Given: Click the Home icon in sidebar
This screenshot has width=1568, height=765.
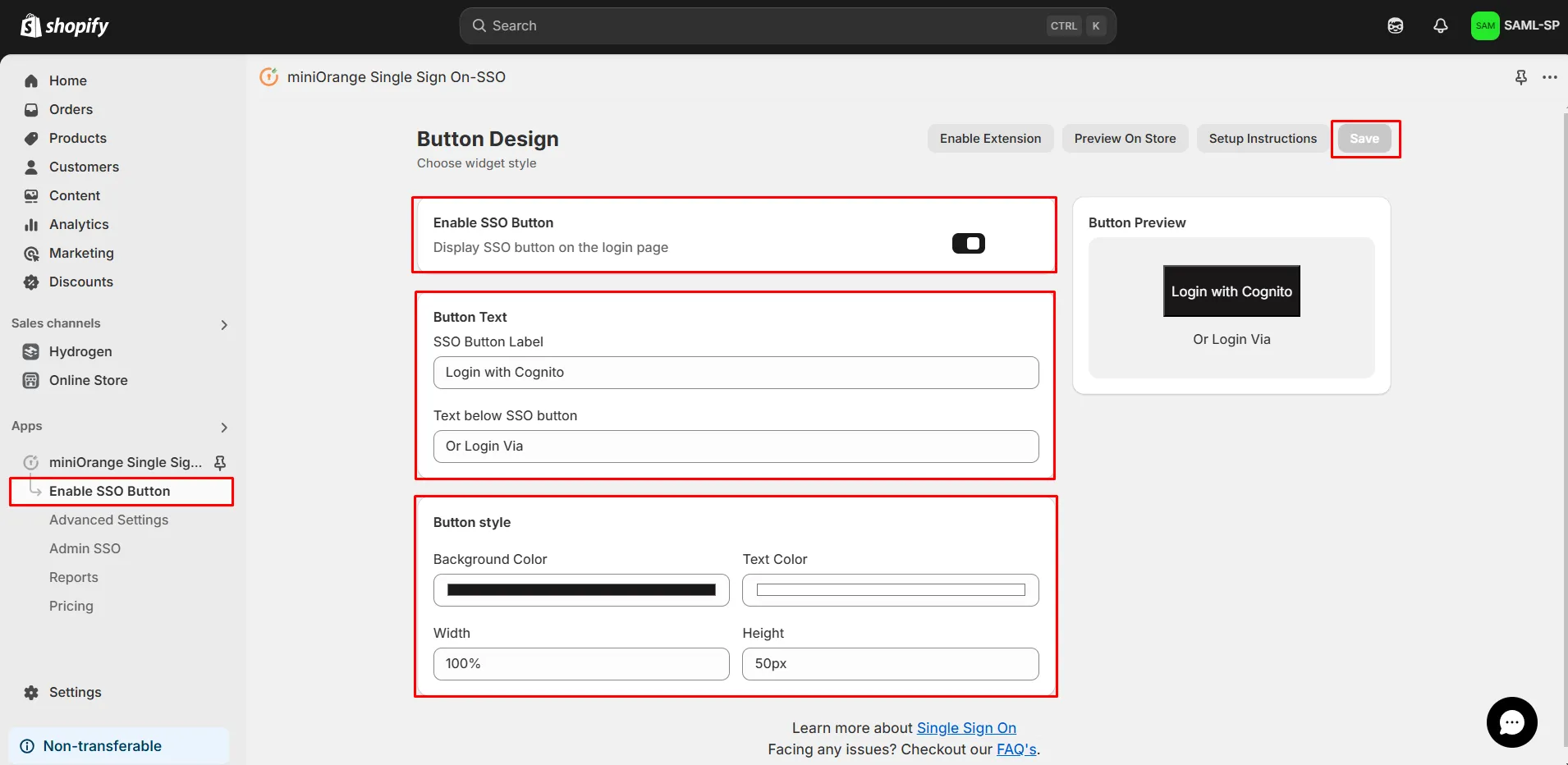Looking at the screenshot, I should tap(31, 80).
